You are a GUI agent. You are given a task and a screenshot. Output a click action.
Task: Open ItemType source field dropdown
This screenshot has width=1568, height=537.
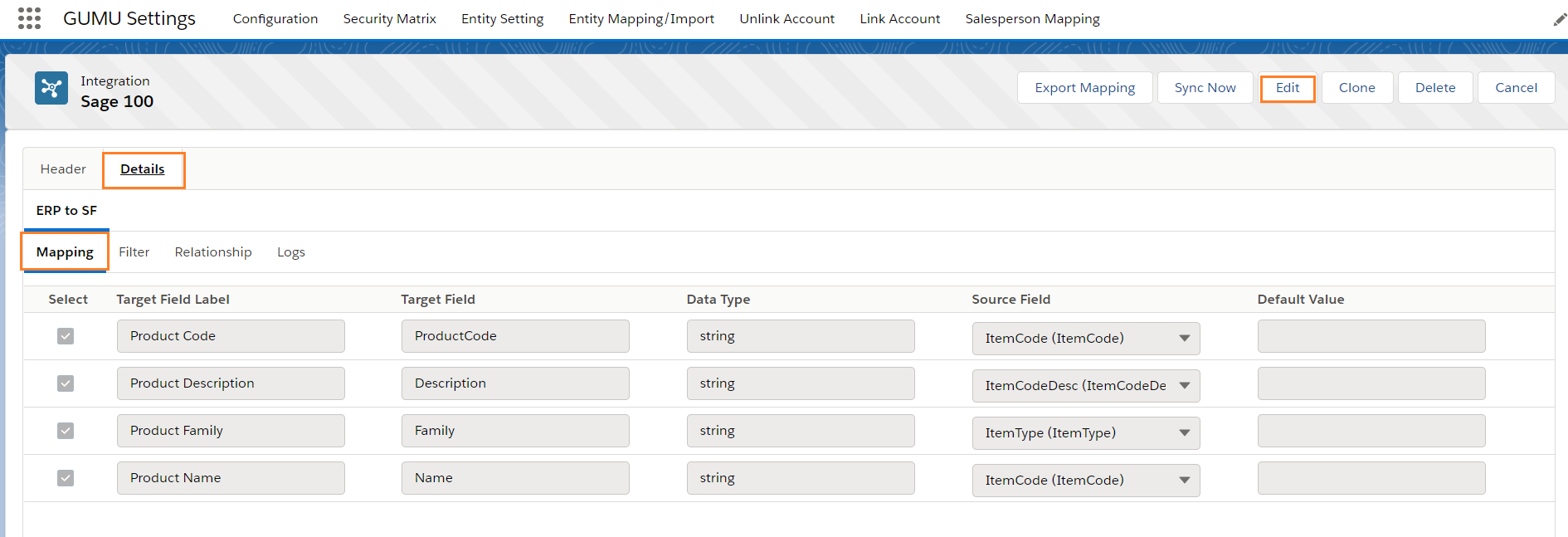(1086, 433)
